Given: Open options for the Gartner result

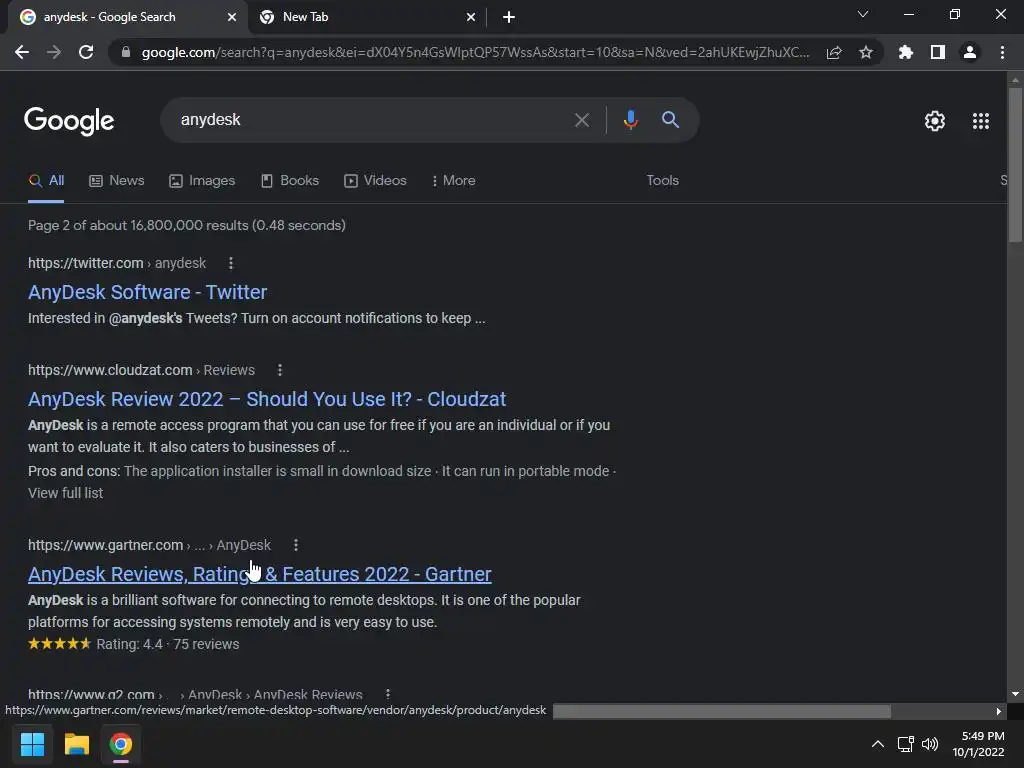Looking at the screenshot, I should 296,545.
